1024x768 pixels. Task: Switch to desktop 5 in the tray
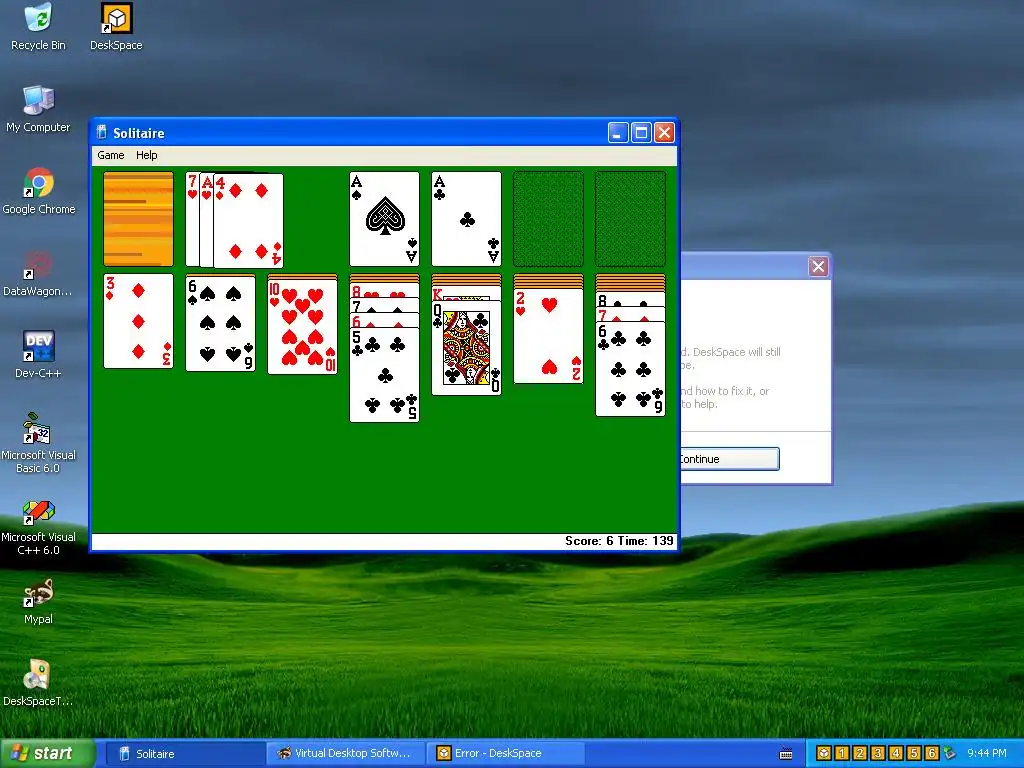point(914,754)
